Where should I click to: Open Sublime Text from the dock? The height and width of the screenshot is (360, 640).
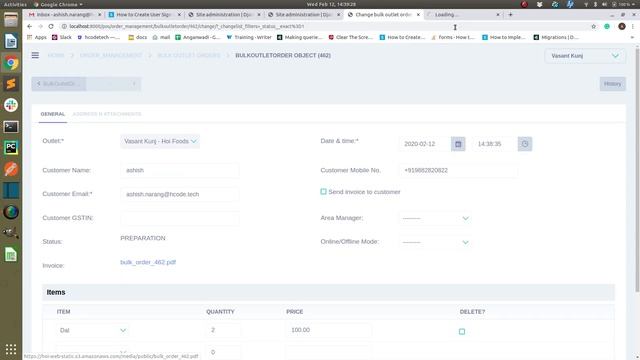coord(11,84)
